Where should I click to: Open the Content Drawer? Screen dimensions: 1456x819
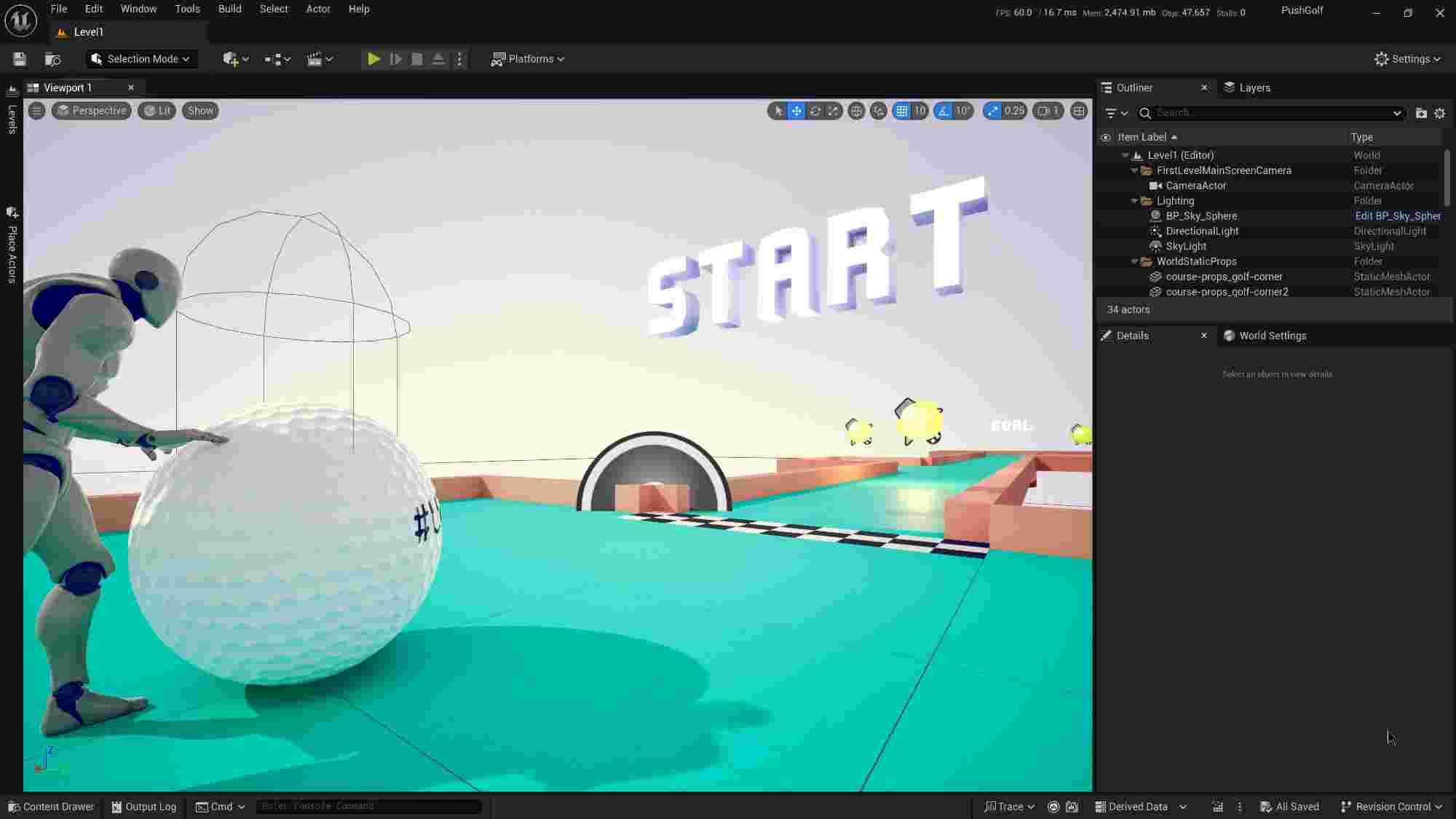[x=50, y=807]
